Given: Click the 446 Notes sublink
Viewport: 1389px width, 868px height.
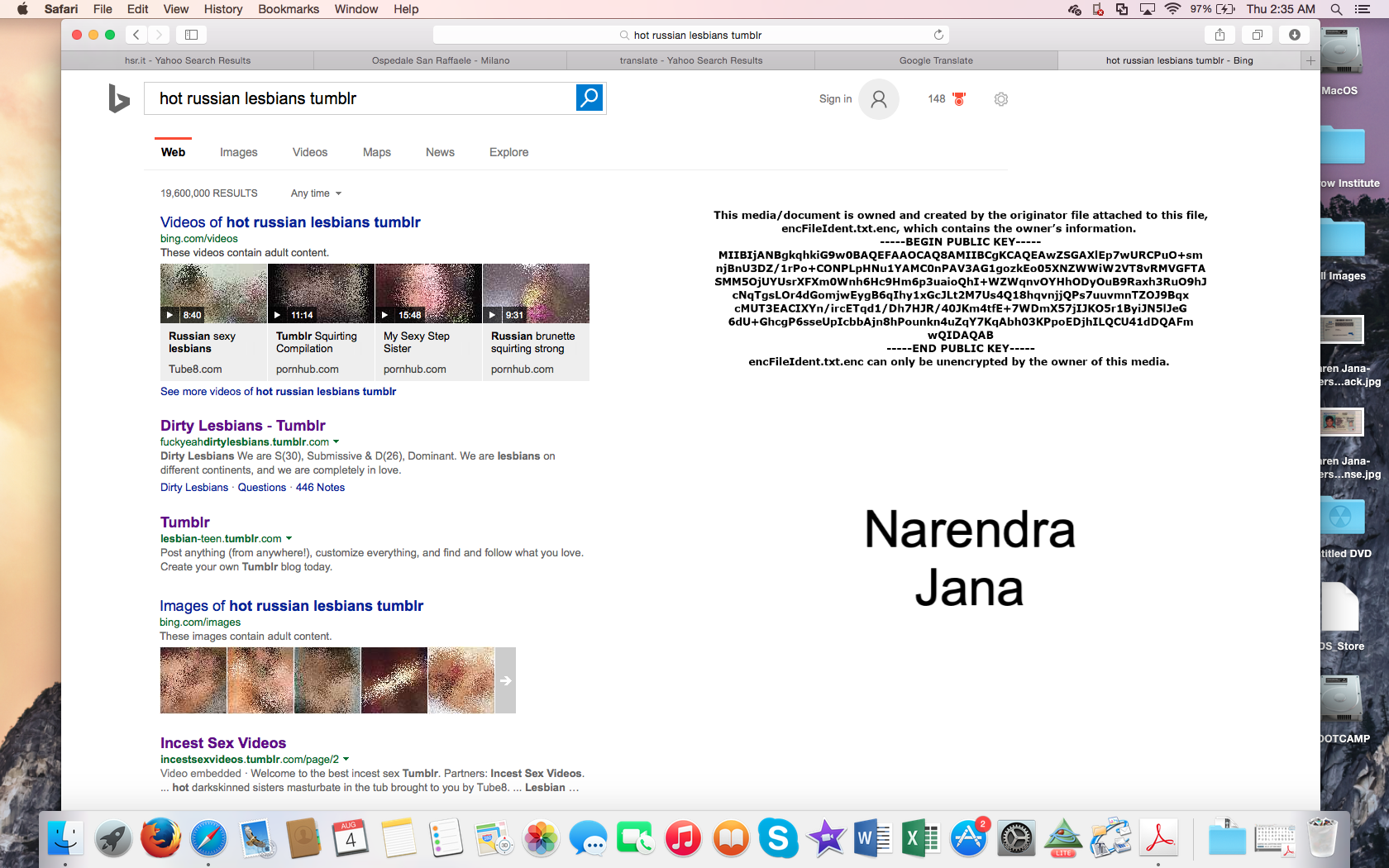Looking at the screenshot, I should pyautogui.click(x=320, y=488).
